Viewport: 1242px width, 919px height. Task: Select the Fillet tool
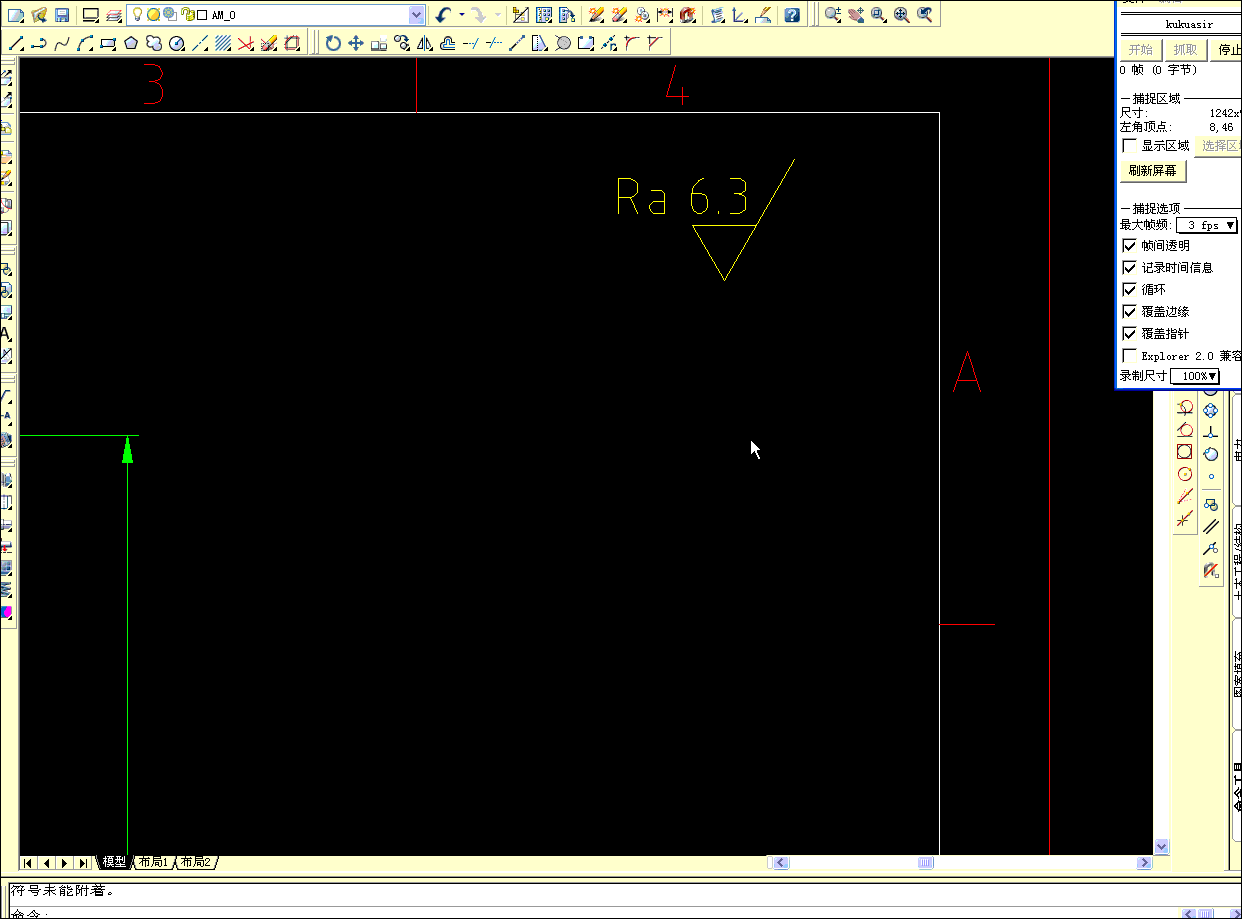click(631, 43)
